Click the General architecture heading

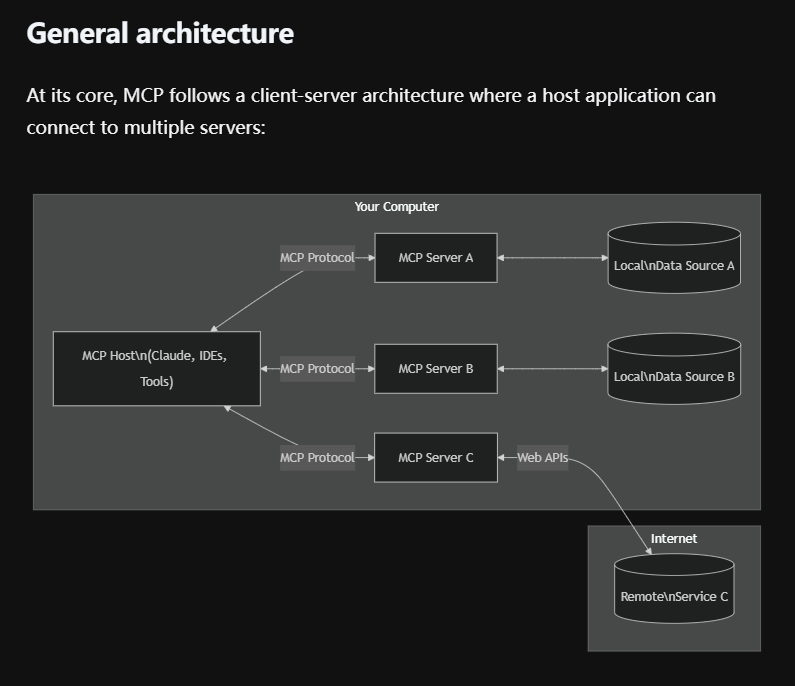(160, 33)
